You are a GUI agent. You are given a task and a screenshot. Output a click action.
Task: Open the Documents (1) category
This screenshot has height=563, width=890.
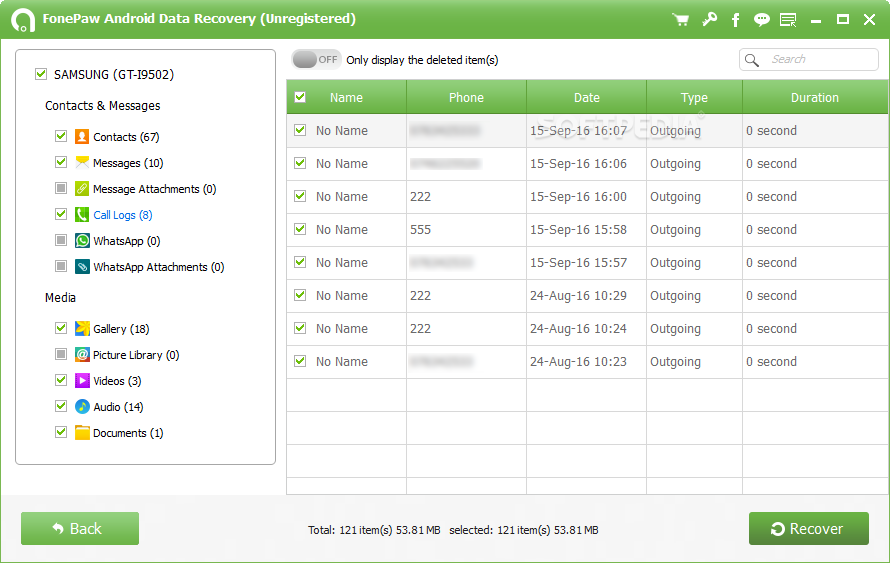pyautogui.click(x=128, y=433)
